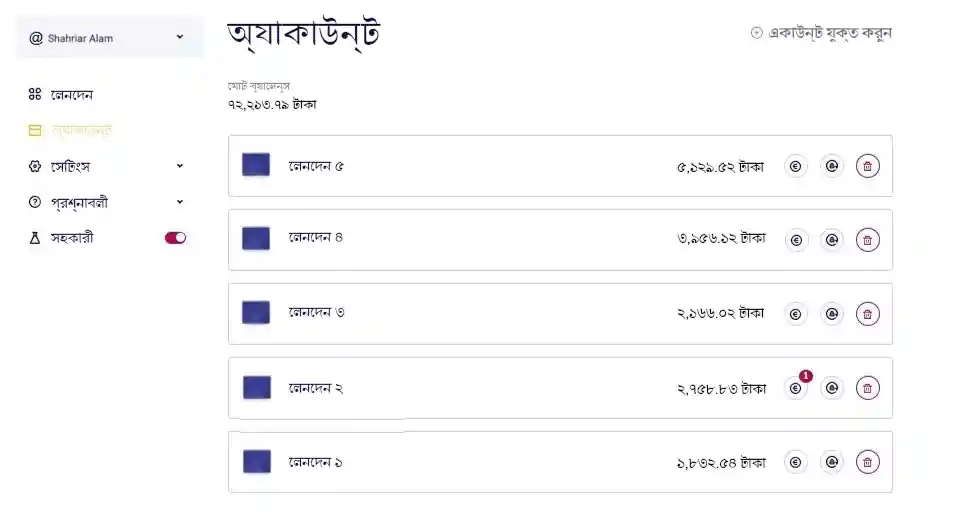Click the blue swatch of লেনদেন ৫
Screen dimensions: 970x514
[256, 165]
